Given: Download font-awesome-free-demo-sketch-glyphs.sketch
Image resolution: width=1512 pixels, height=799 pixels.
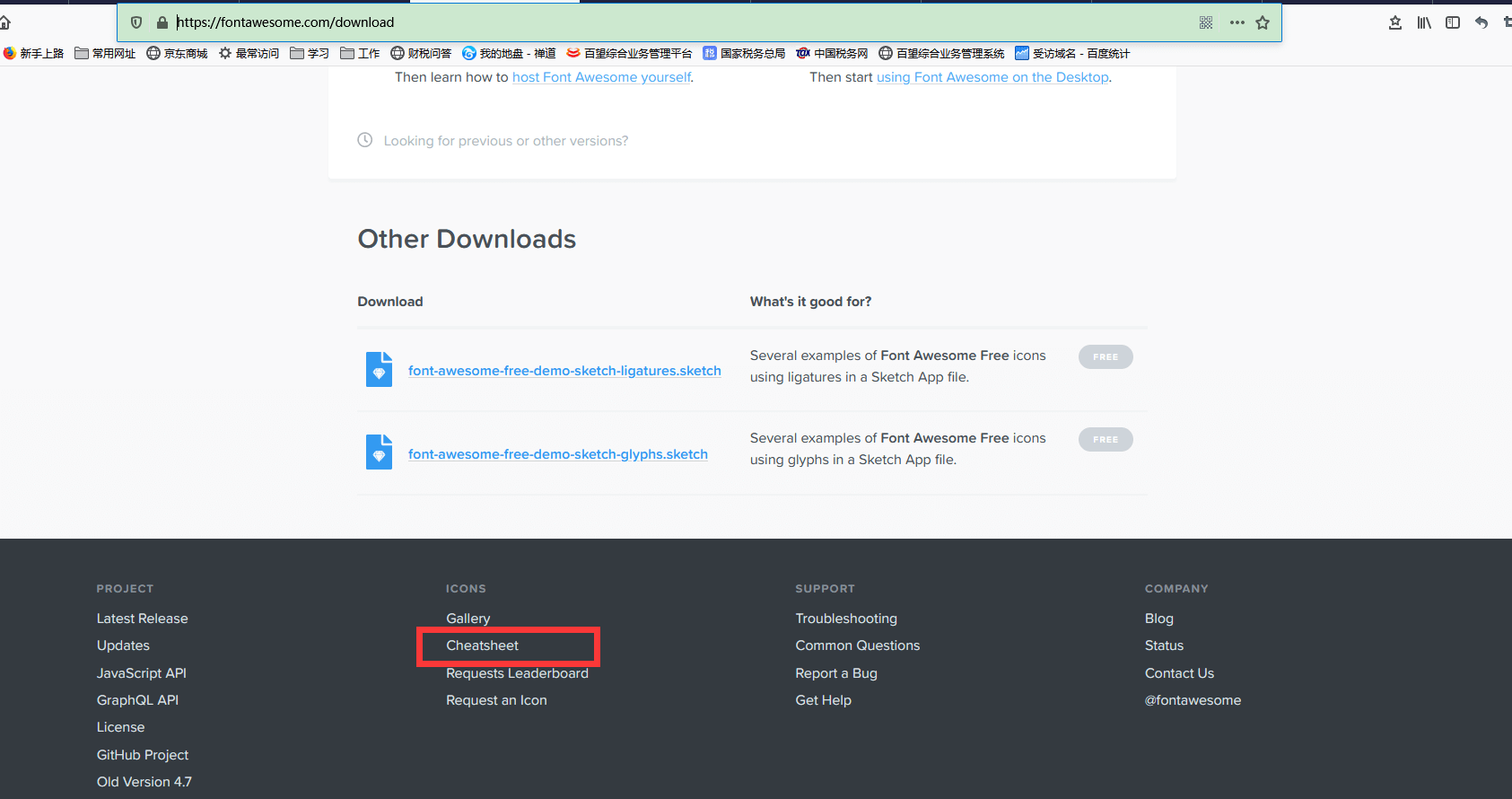Looking at the screenshot, I should click(x=558, y=454).
